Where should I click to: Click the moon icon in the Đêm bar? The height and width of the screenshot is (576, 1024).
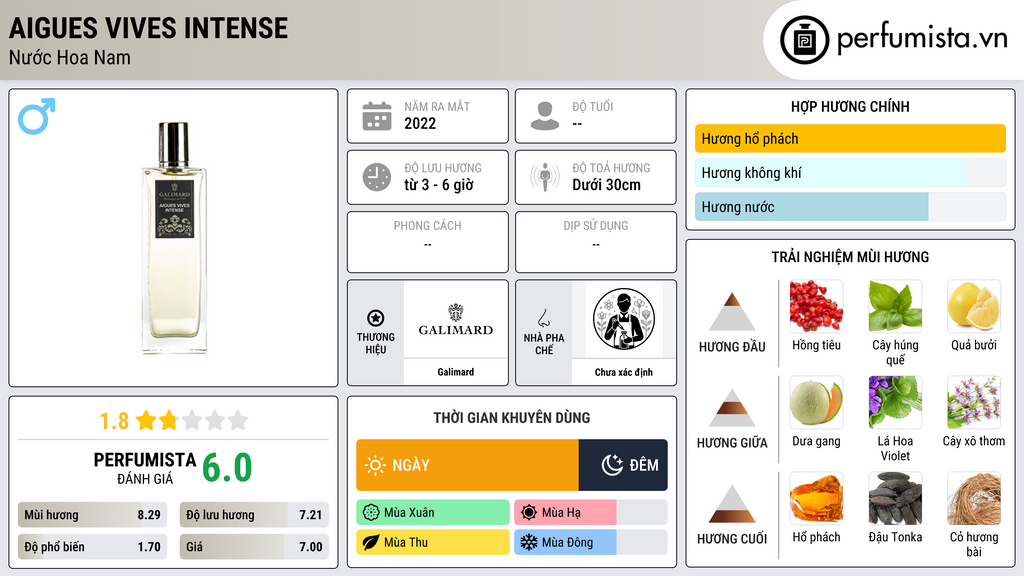[x=612, y=465]
